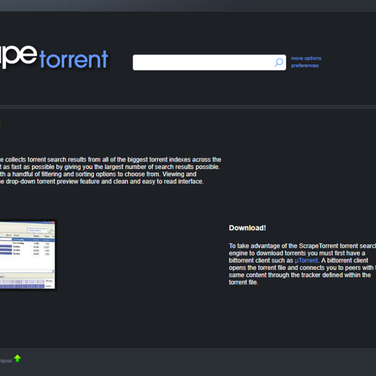Click the blue 'torrent' logo text
376x376 pixels.
click(x=74, y=59)
